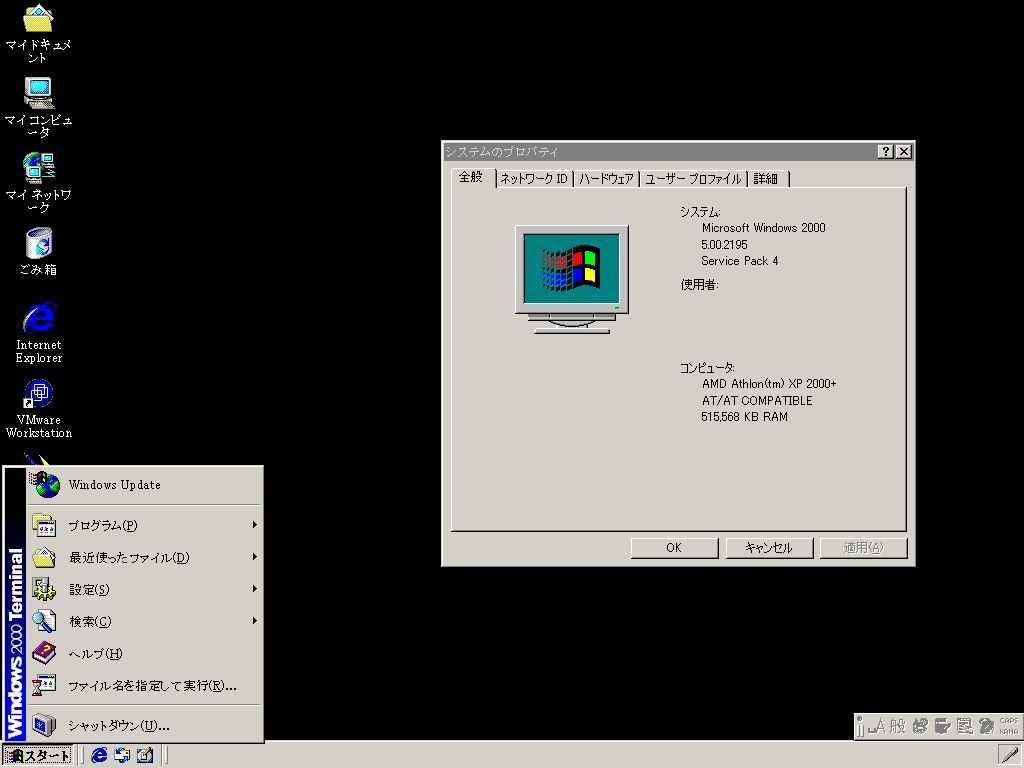Click the AT/AT COMPATIBLE text
This screenshot has height=768, width=1024.
(758, 400)
